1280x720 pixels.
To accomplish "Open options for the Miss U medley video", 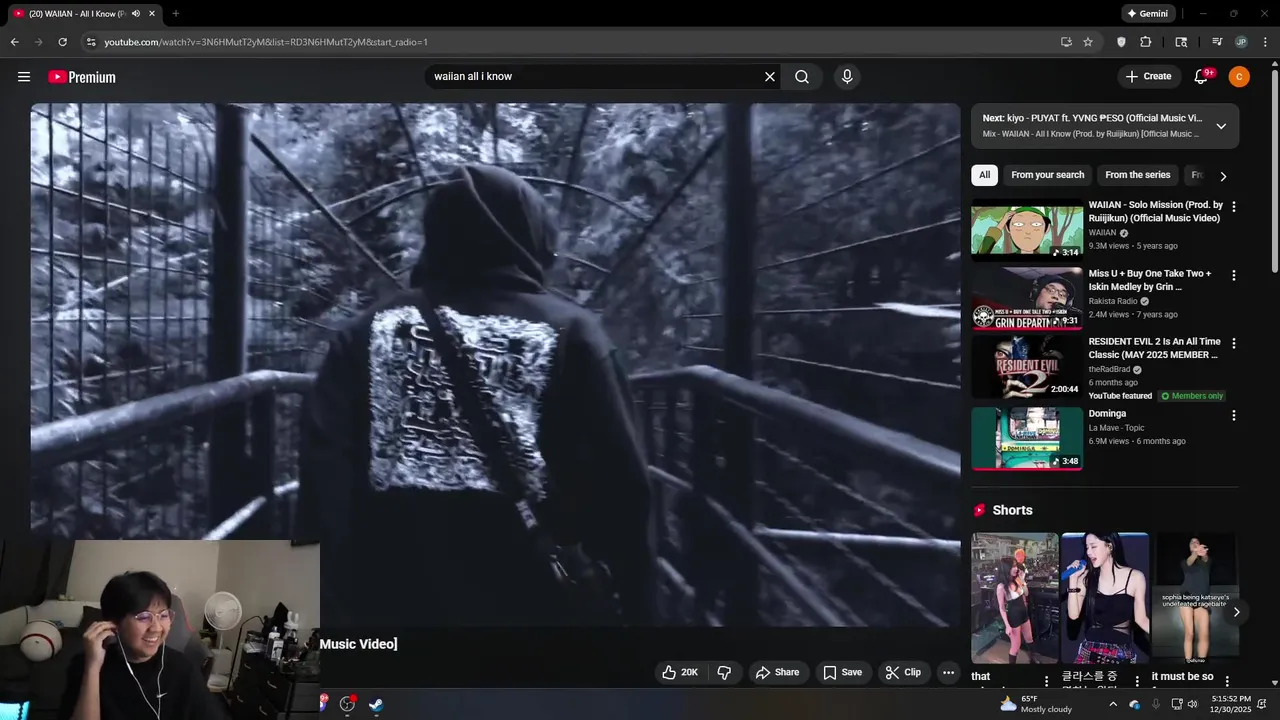I will 1233,275.
